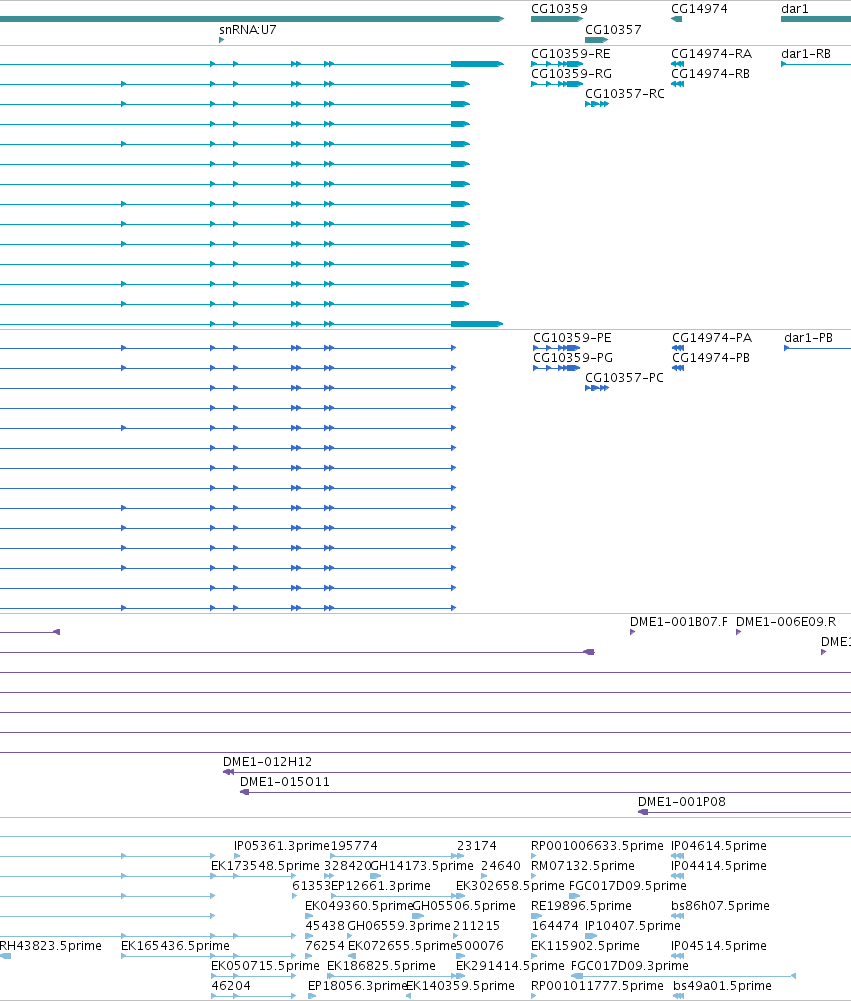Select EST EK050715.5prime
Screen dimensions: 851x1001
pos(265,966)
